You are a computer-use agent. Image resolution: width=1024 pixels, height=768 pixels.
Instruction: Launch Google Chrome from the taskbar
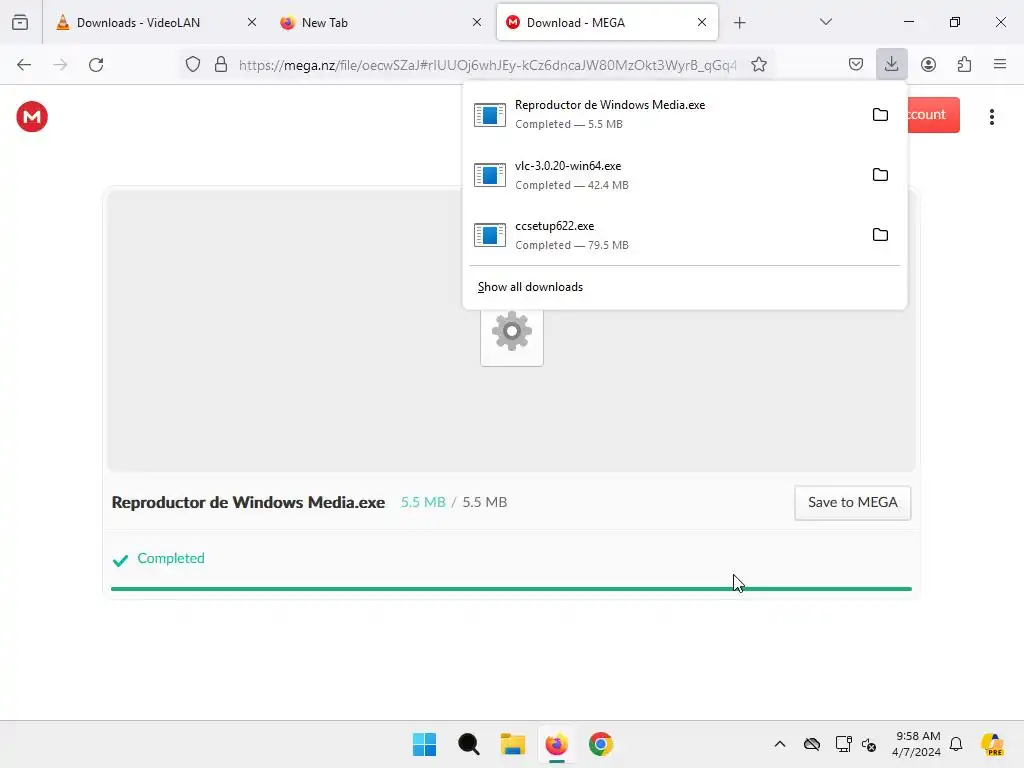tap(601, 744)
